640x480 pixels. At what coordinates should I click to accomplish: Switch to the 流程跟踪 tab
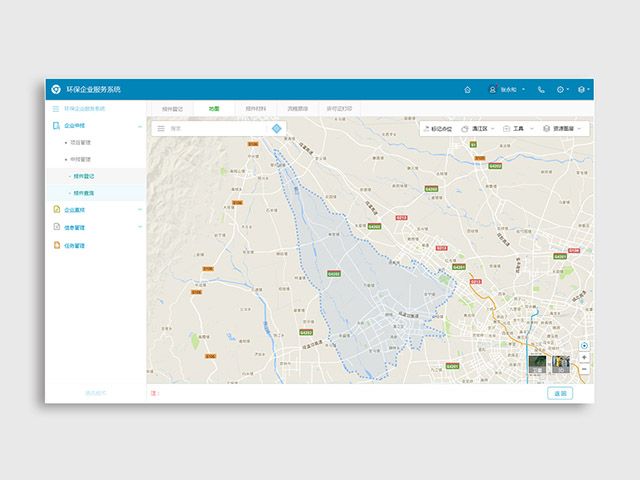298,108
